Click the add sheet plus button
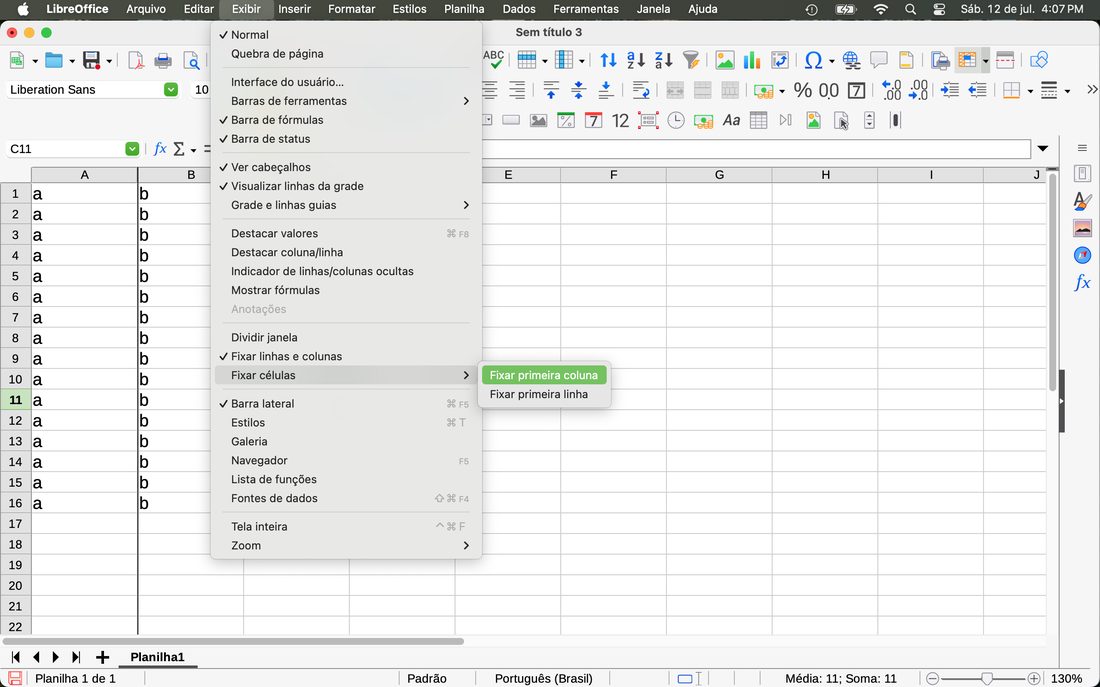 click(x=102, y=657)
